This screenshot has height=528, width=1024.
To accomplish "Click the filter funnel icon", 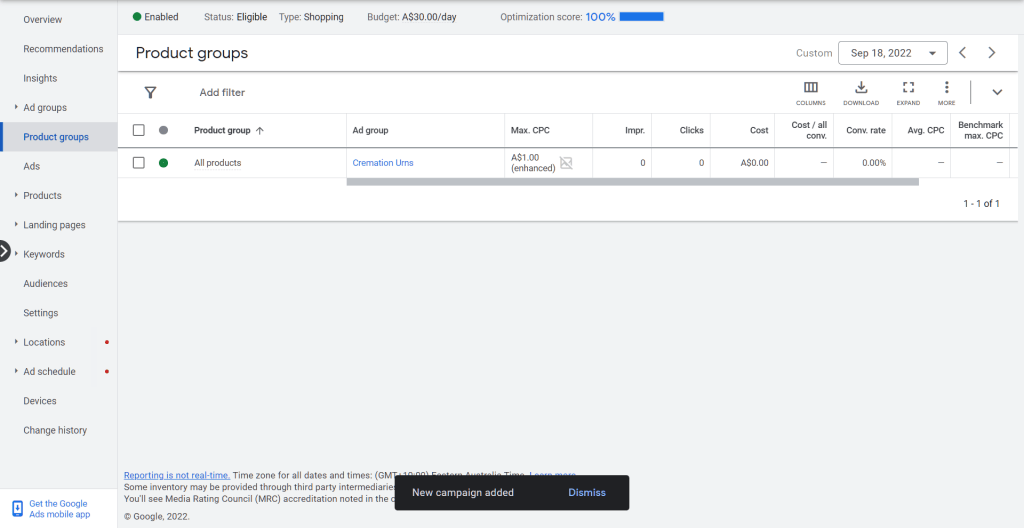I will click(x=150, y=92).
